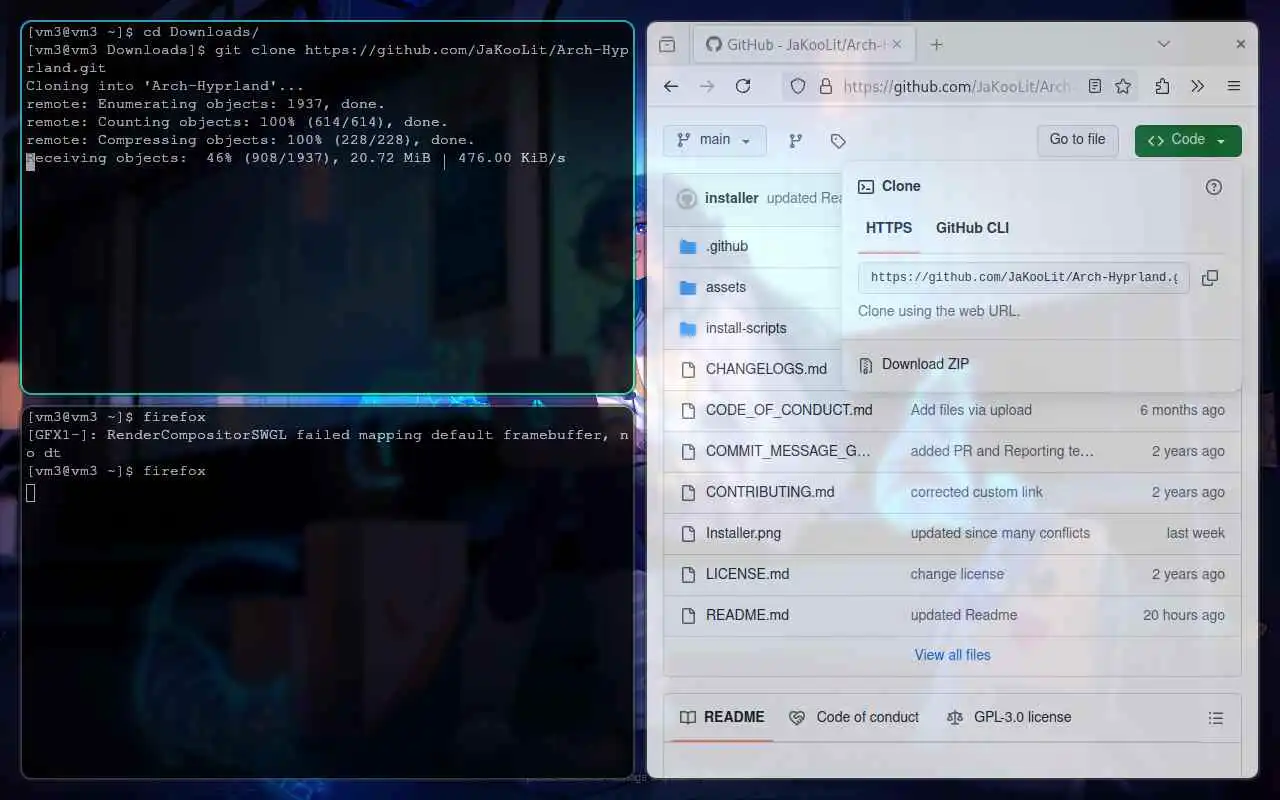Open 'change license' commit message
Viewport: 1280px width, 800px height.
(957, 574)
